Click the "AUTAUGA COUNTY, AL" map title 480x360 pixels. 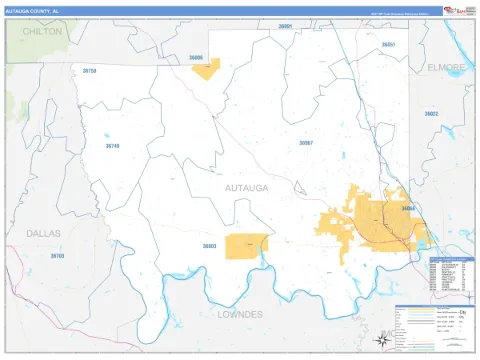coord(32,11)
